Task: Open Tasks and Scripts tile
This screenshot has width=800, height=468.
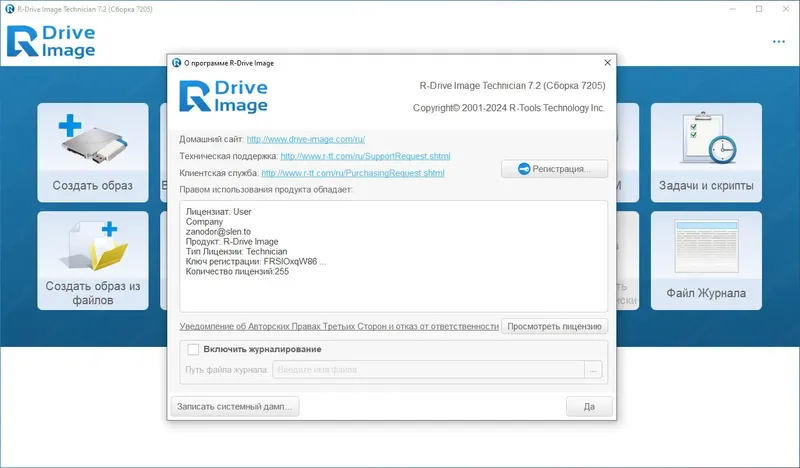Action: [706, 153]
